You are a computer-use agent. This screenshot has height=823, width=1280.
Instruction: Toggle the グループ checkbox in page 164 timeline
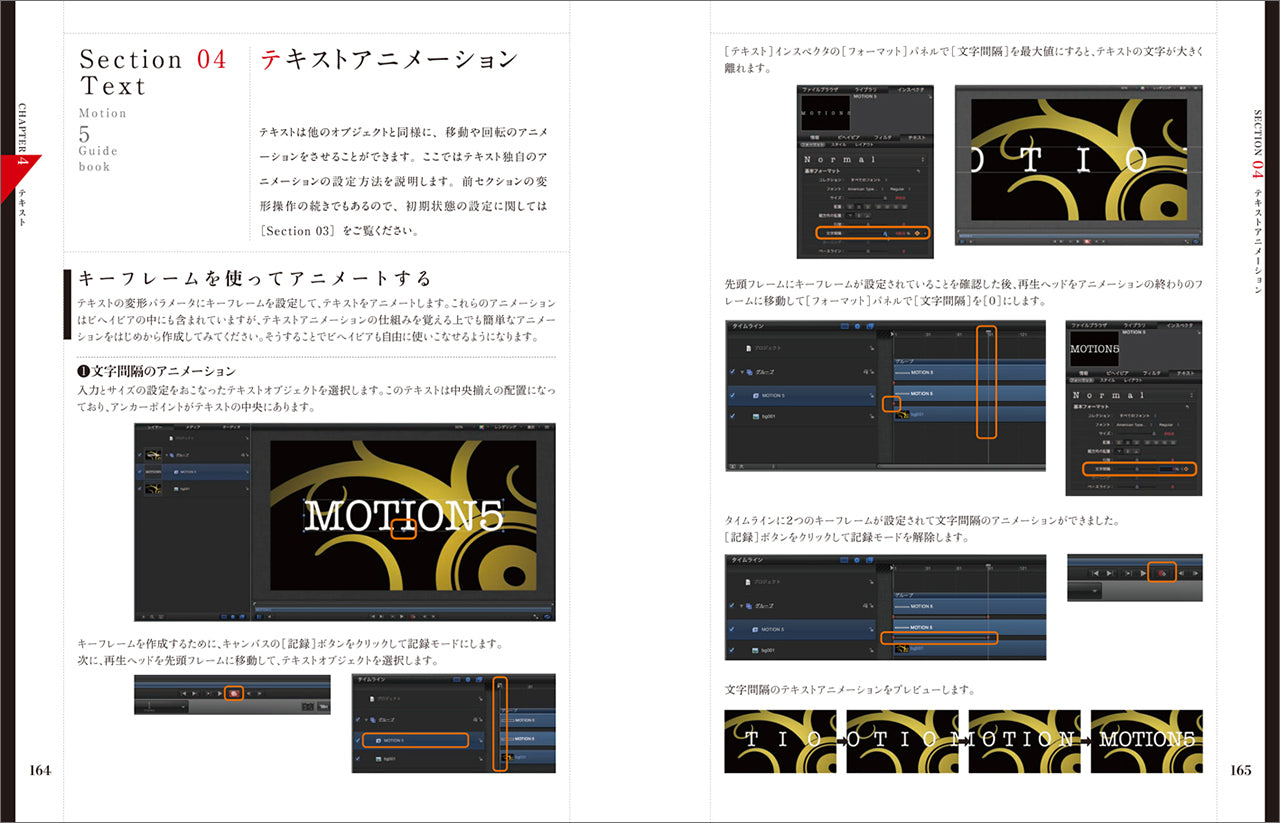[358, 719]
